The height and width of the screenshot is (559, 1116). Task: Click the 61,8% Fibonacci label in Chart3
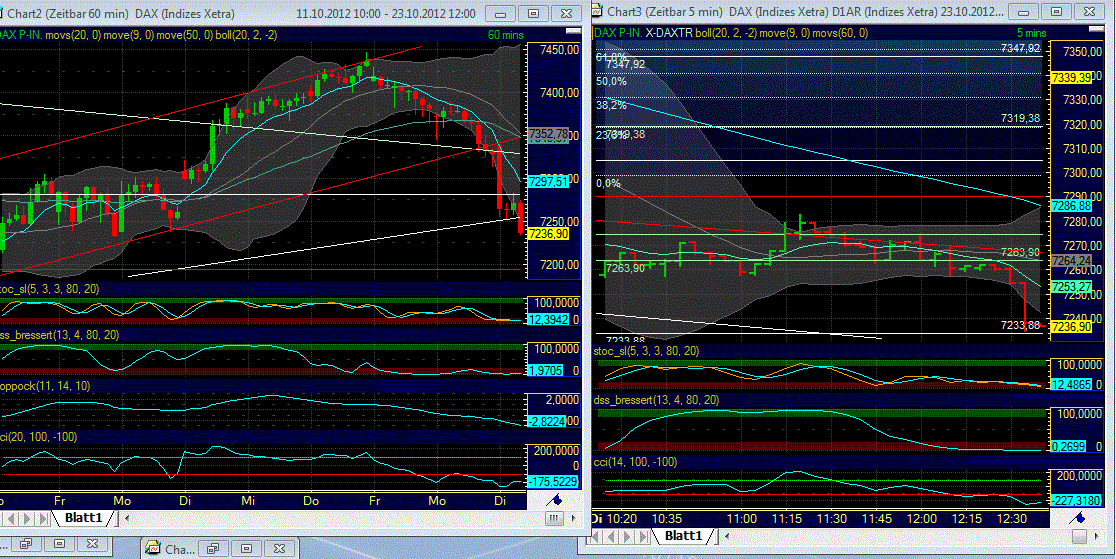click(611, 56)
